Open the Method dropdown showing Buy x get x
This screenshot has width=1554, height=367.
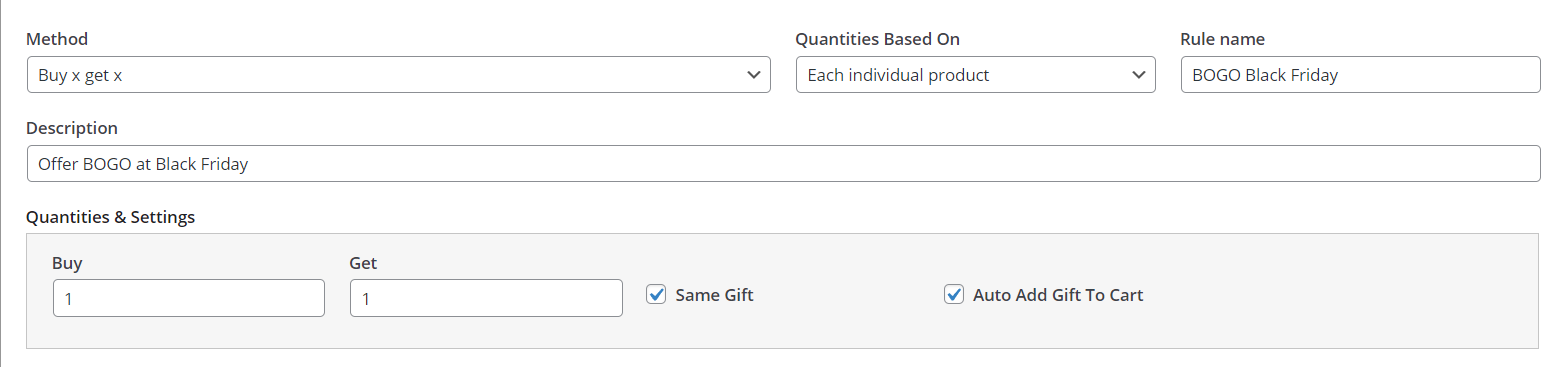(398, 75)
